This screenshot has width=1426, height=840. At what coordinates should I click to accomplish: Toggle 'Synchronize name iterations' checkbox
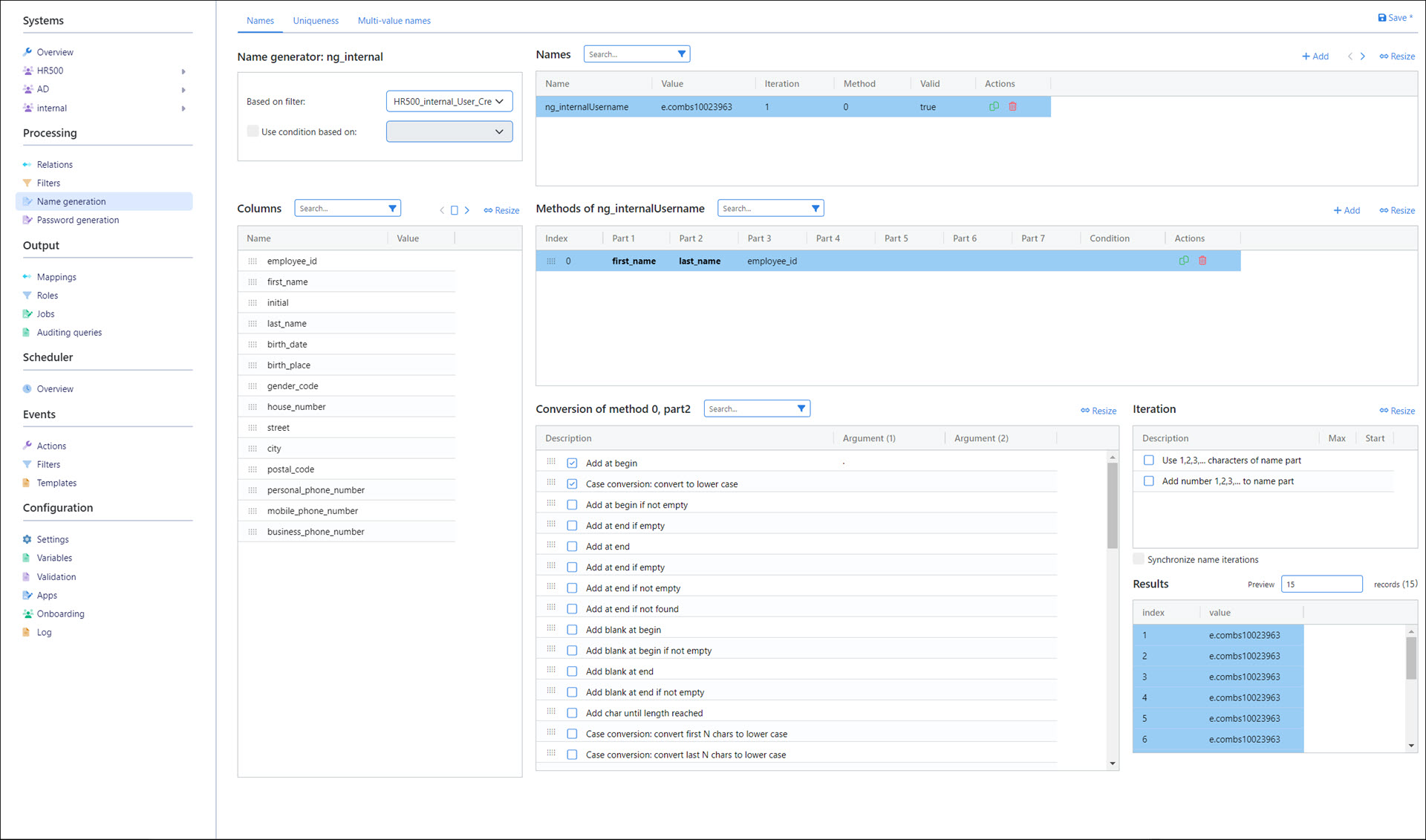[1139, 559]
